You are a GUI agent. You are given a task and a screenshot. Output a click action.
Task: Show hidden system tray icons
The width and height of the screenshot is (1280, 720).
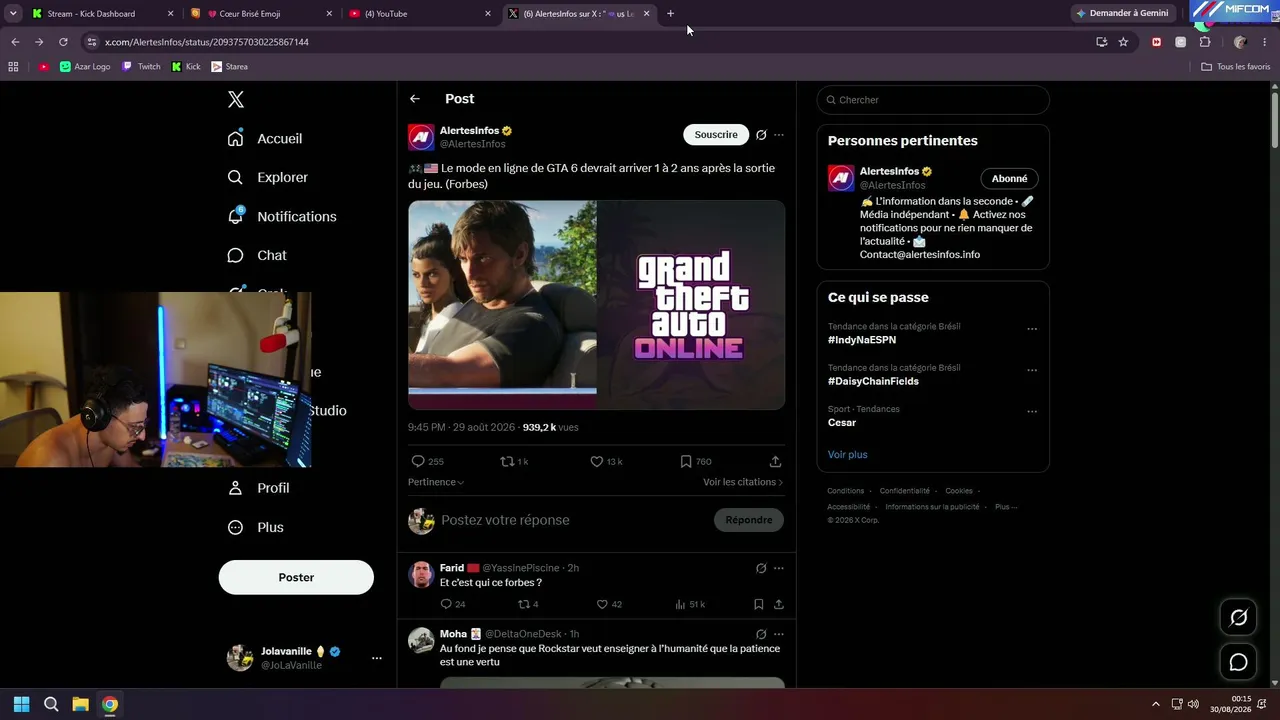(x=1156, y=704)
